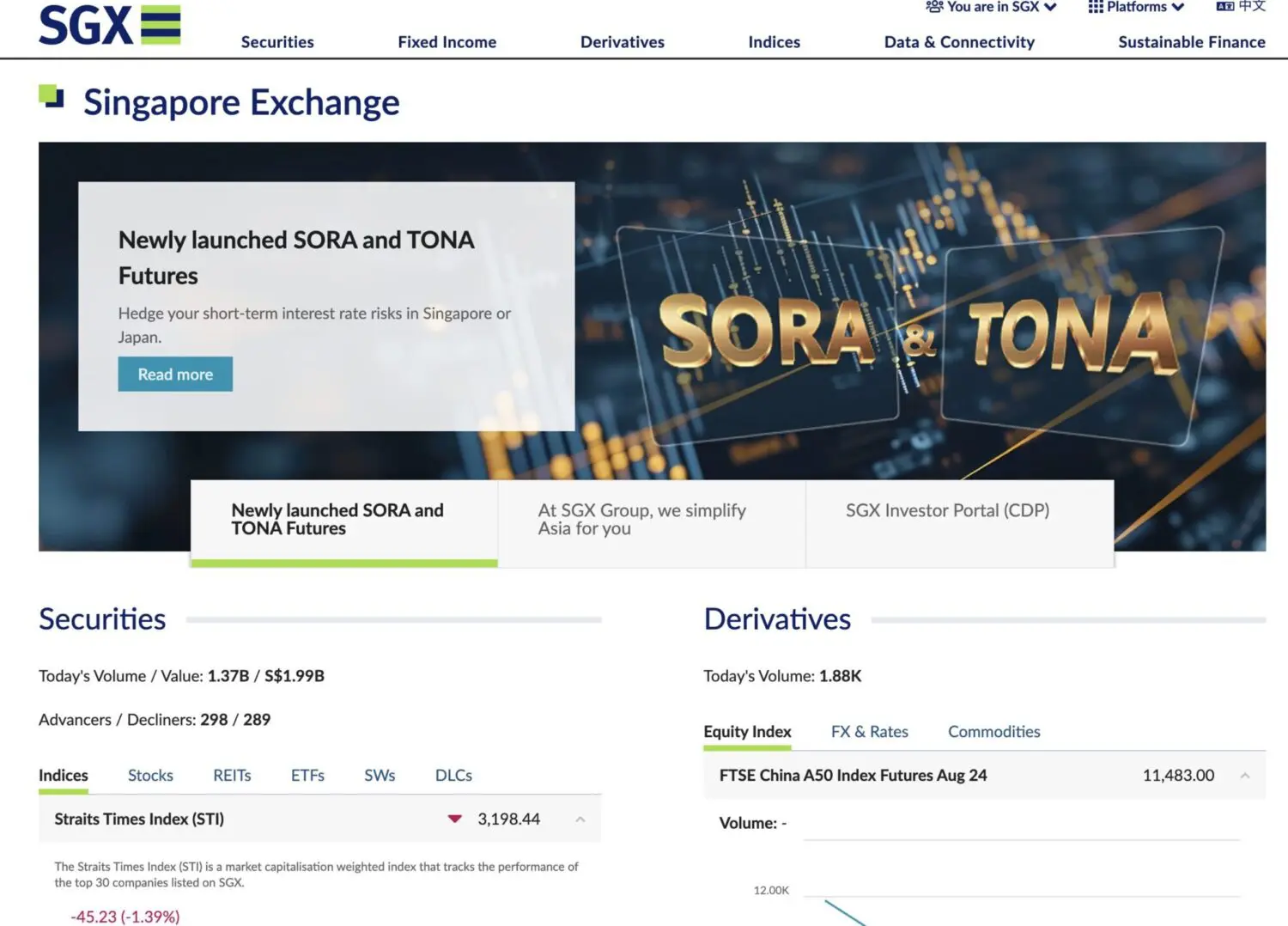This screenshot has width=1288, height=926.
Task: Click the green square icon beside Singapore Exchange
Action: click(x=52, y=96)
